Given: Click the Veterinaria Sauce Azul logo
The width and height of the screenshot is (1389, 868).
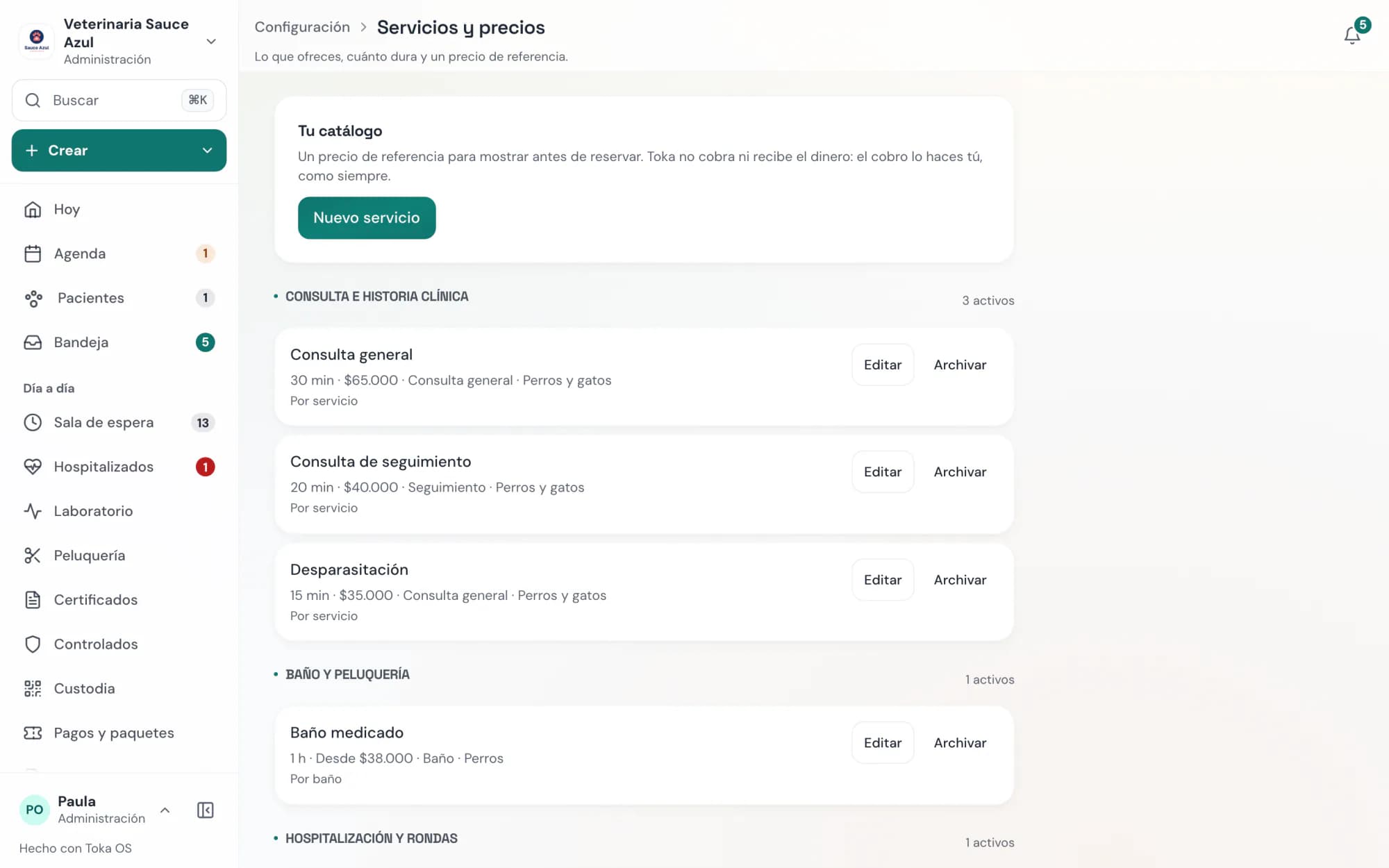Looking at the screenshot, I should tap(37, 40).
